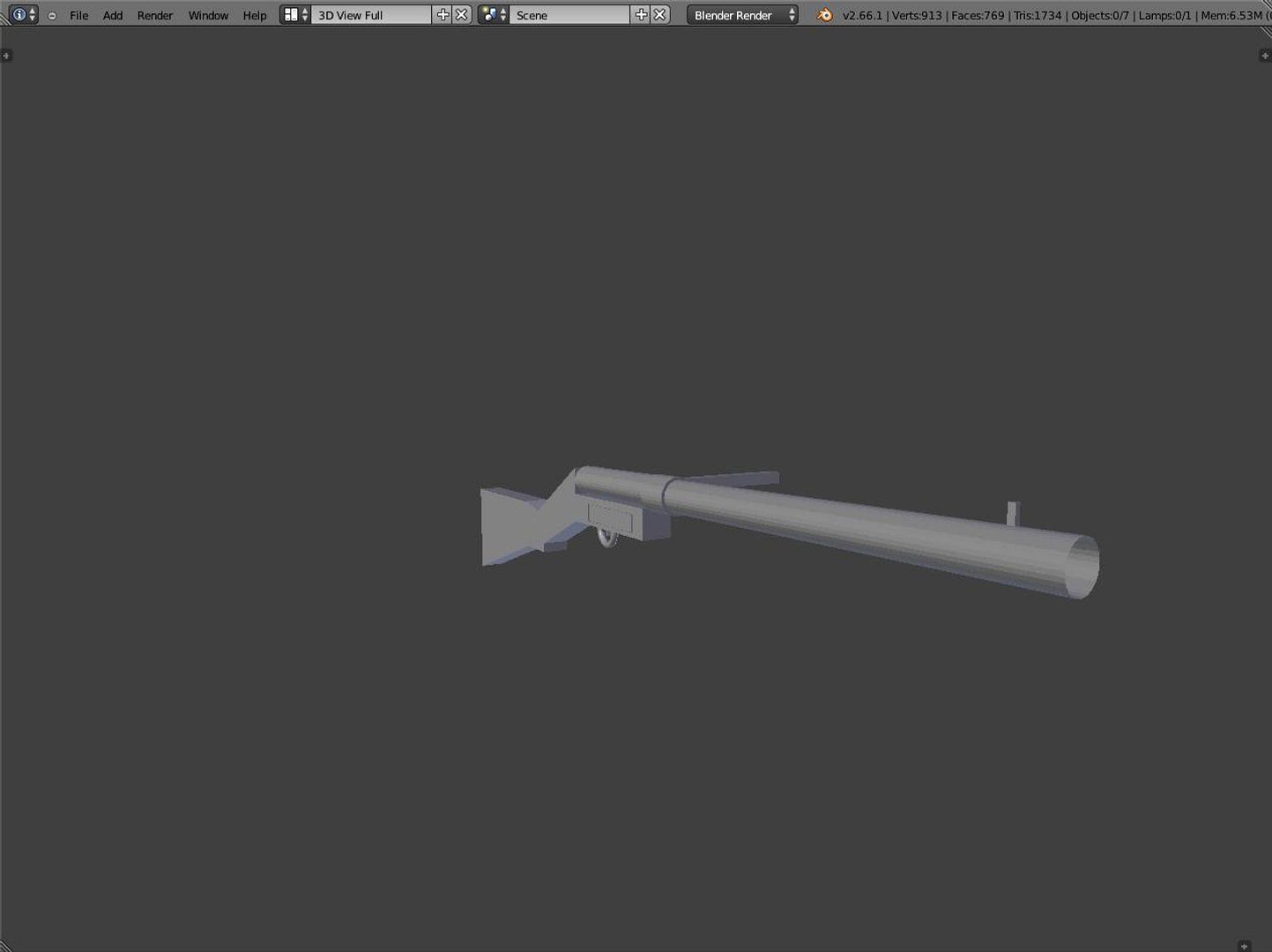
Task: Click the Faces:769 statistic
Action: (x=978, y=15)
